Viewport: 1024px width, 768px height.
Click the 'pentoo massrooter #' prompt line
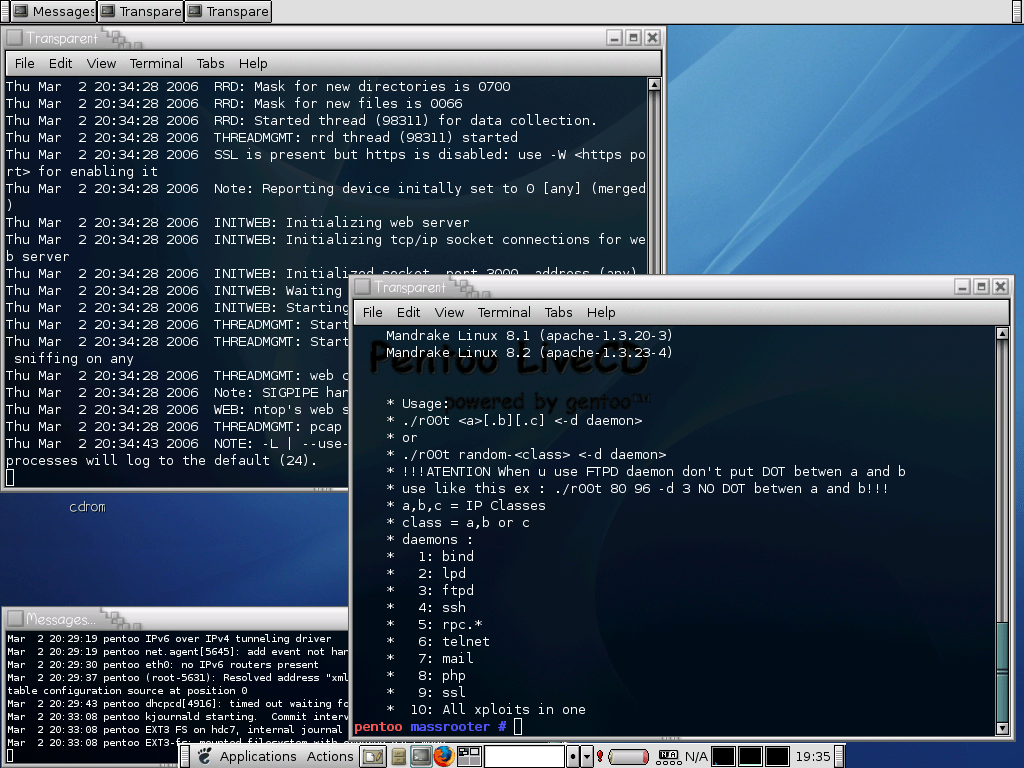pyautogui.click(x=430, y=726)
